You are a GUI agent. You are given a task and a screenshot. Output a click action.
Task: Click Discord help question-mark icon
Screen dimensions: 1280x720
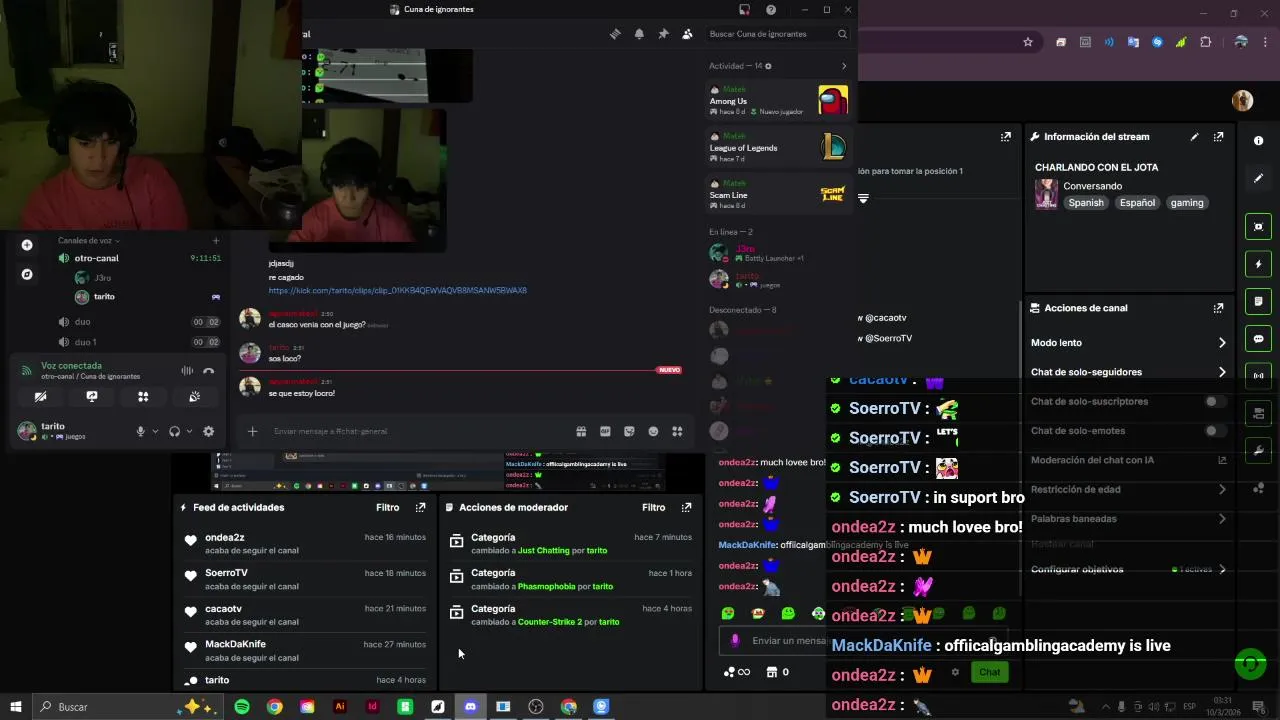(x=771, y=10)
